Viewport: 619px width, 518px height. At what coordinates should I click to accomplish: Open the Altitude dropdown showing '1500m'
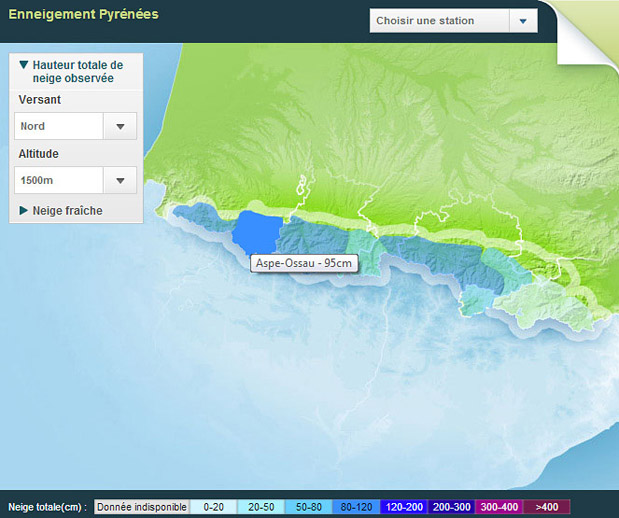[x=60, y=180]
